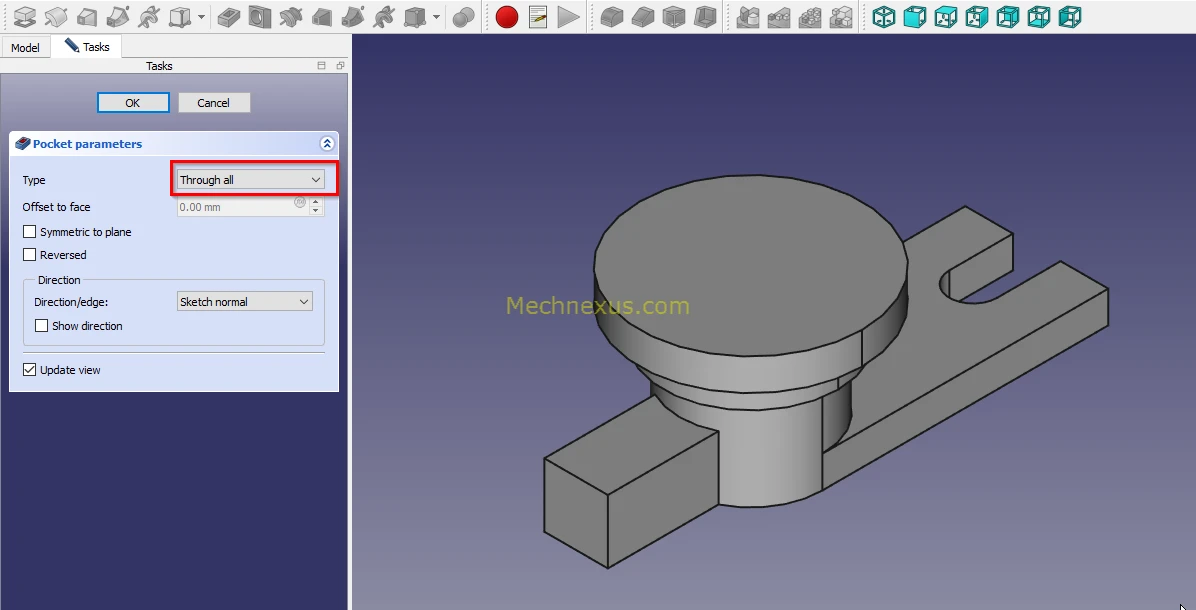
Task: Uncheck the Update view checkbox
Action: [x=30, y=370]
